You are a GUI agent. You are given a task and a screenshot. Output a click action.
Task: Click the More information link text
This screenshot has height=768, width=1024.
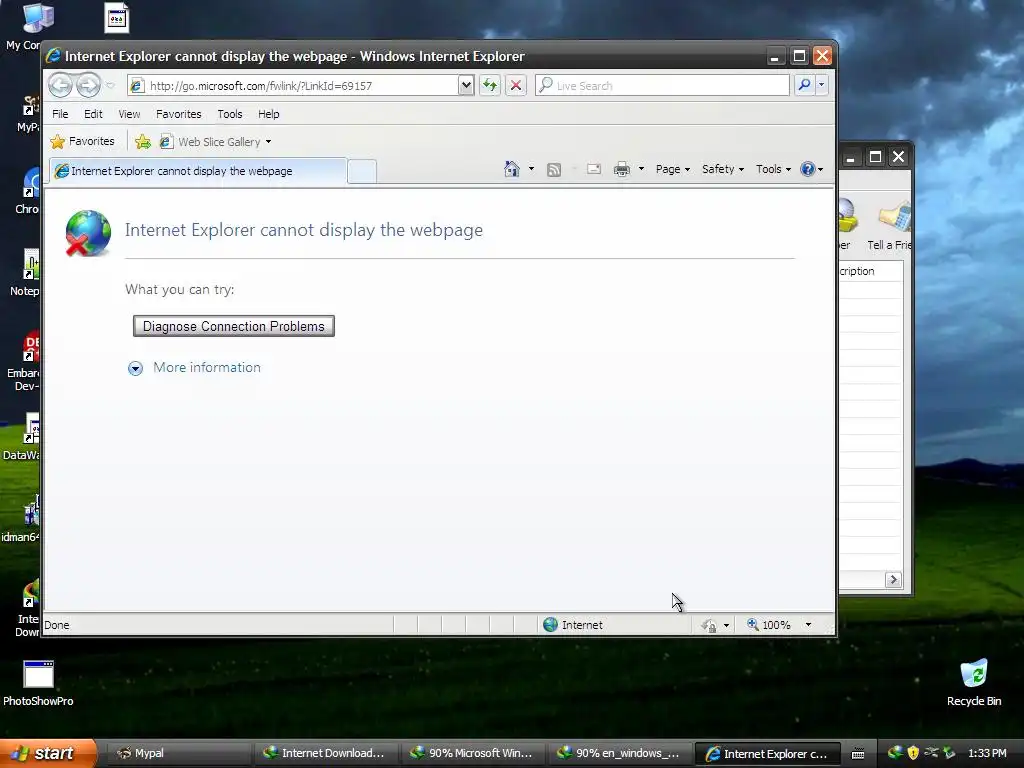(207, 367)
